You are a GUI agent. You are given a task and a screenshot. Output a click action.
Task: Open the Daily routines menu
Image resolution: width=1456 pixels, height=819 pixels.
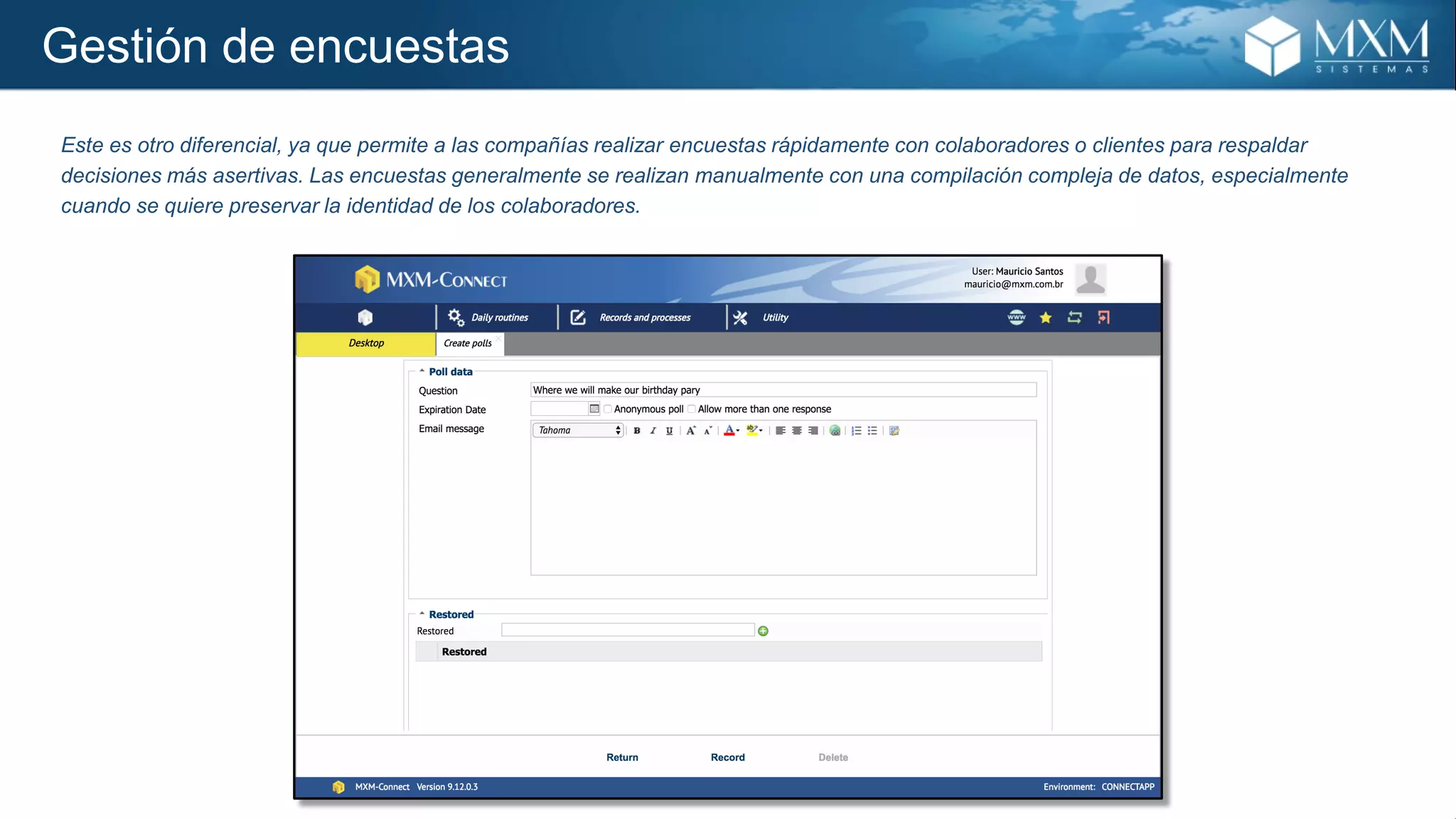[x=500, y=318]
